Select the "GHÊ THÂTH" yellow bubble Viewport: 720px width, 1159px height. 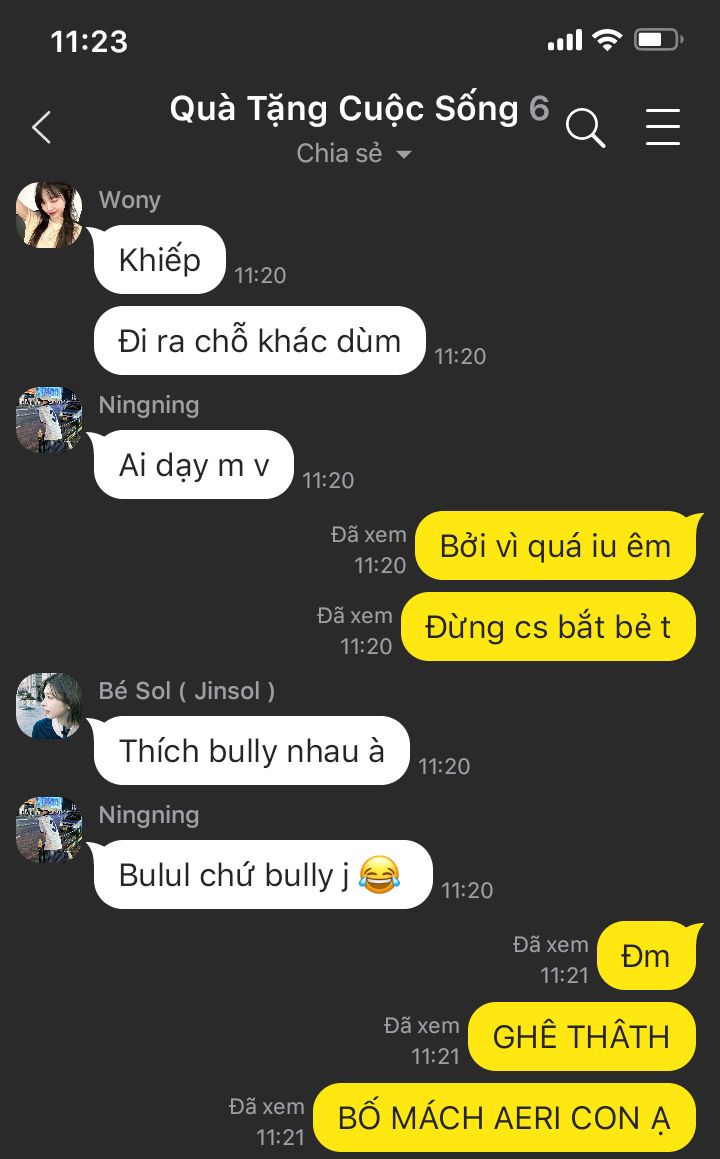click(582, 1036)
